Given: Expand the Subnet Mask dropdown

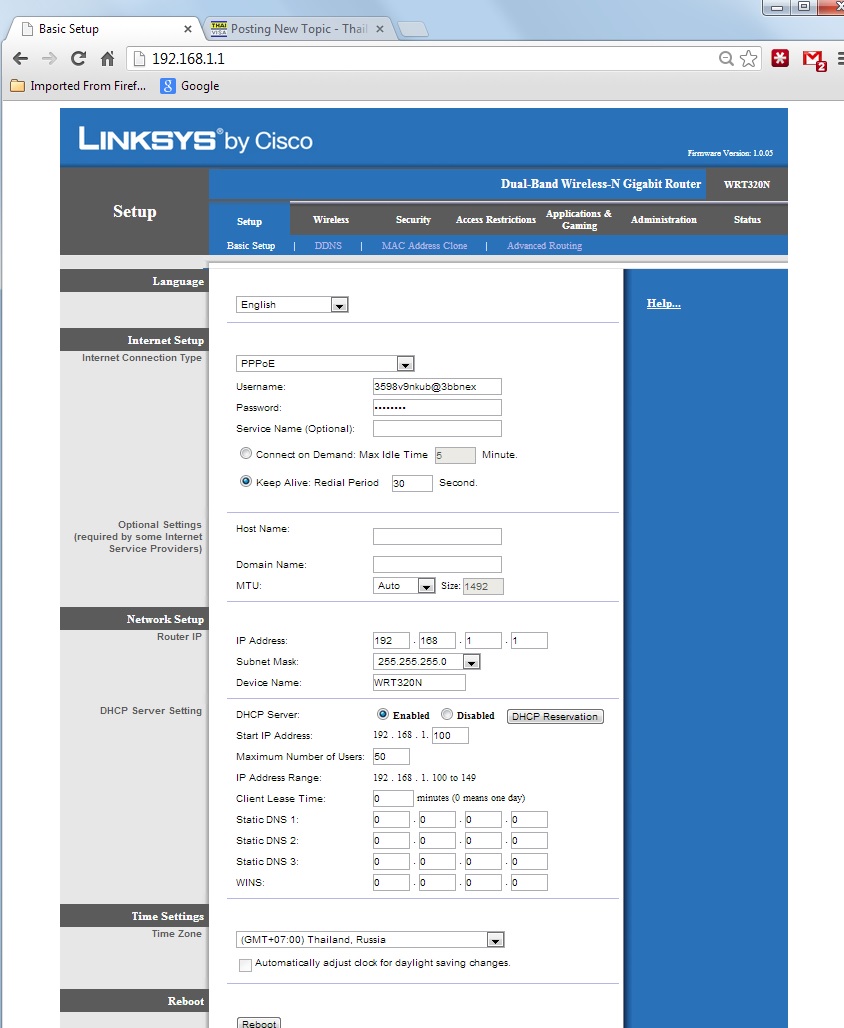Looking at the screenshot, I should pyautogui.click(x=426, y=662).
